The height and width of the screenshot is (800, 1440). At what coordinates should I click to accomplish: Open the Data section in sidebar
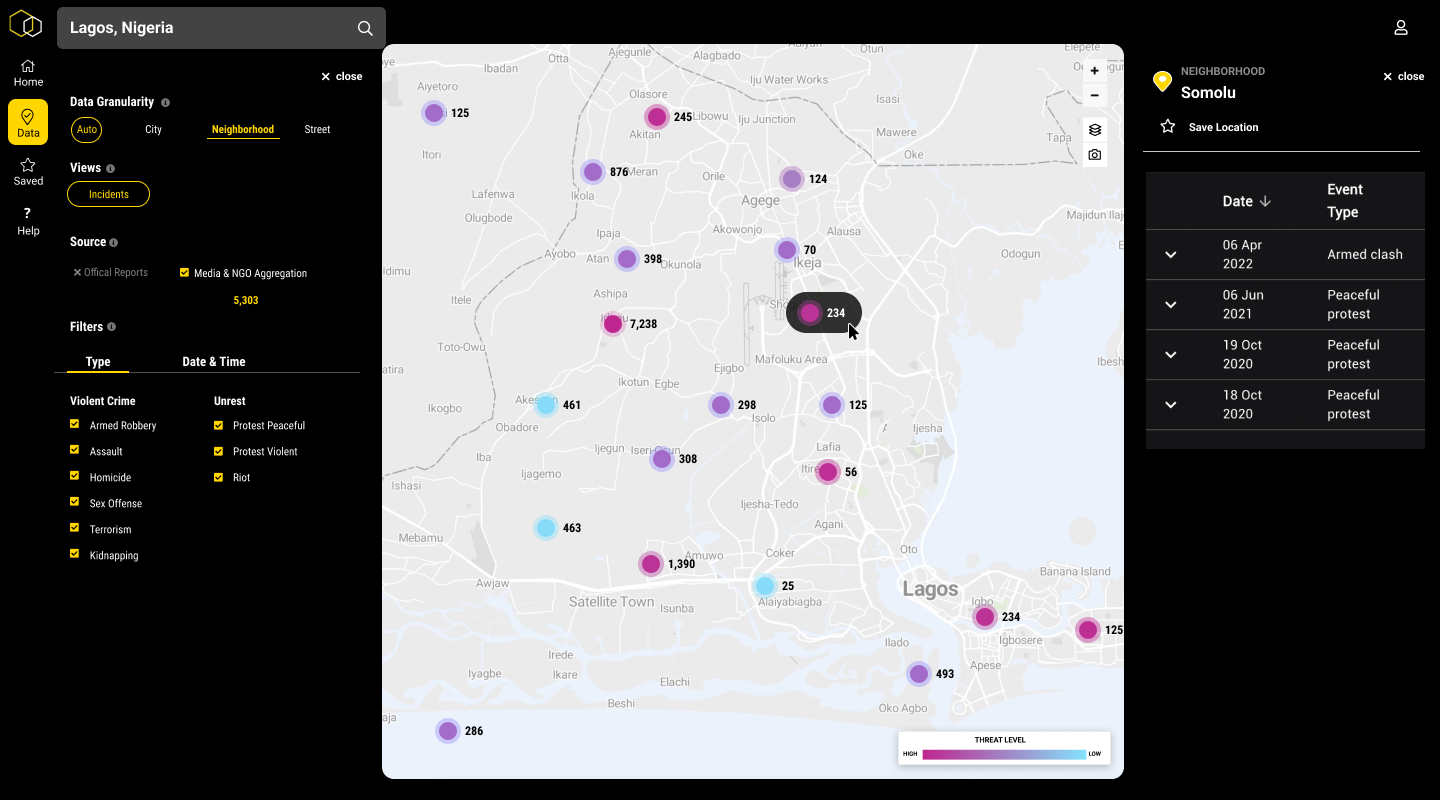click(x=28, y=123)
